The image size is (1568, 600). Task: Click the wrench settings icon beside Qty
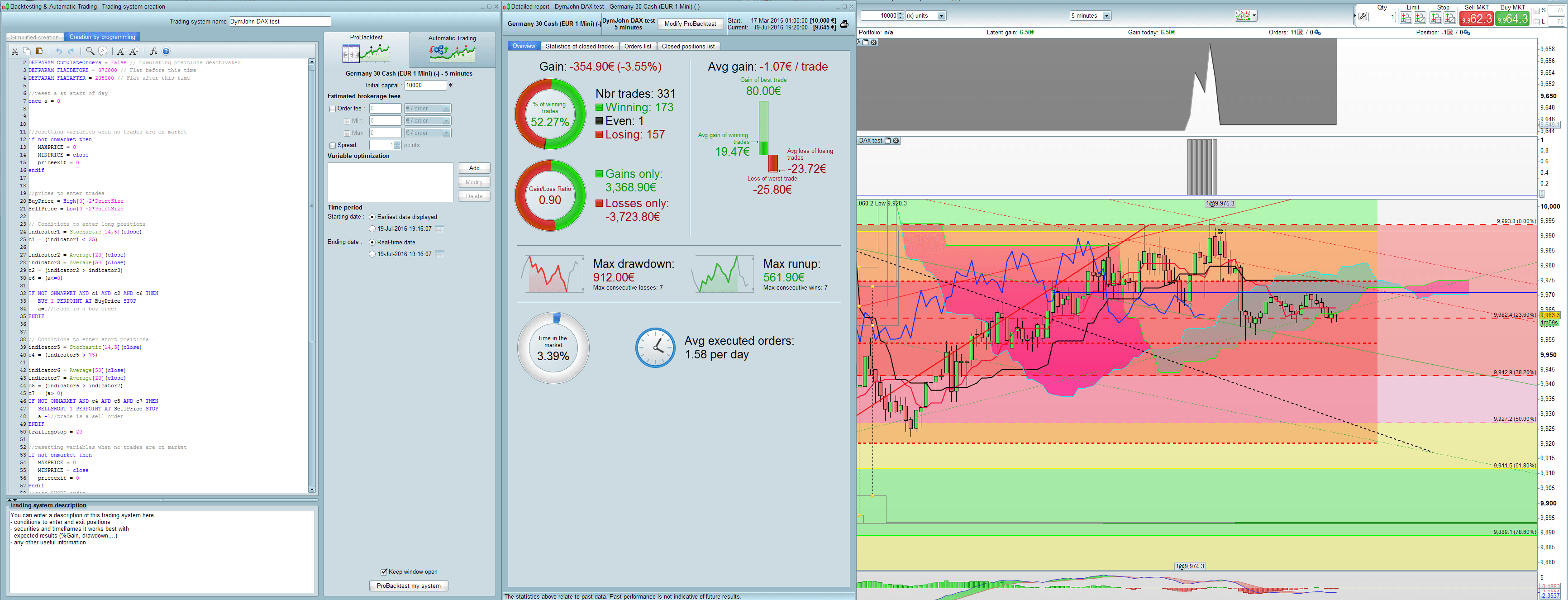1362,17
